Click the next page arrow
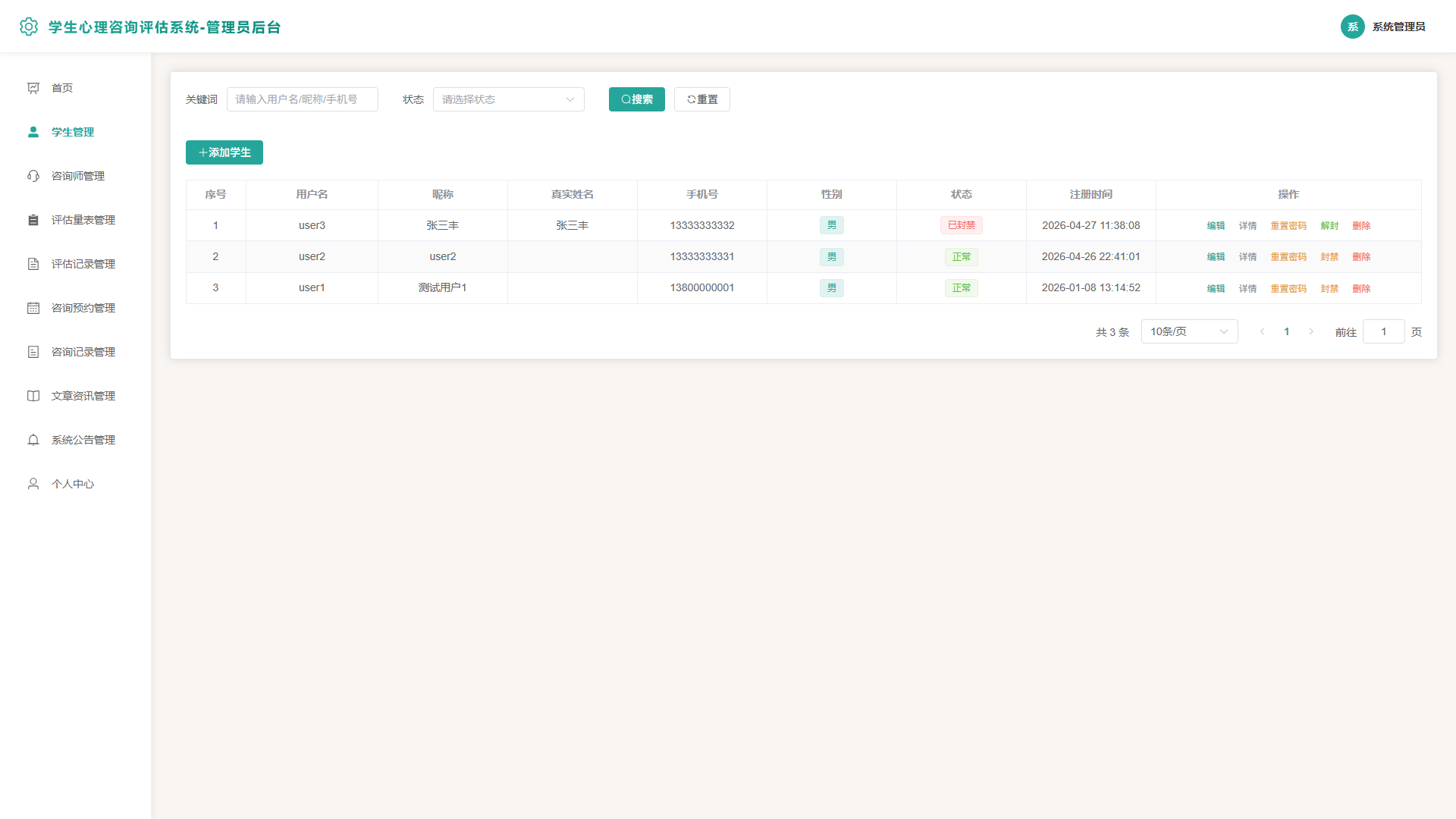Image resolution: width=1456 pixels, height=819 pixels. point(1311,331)
